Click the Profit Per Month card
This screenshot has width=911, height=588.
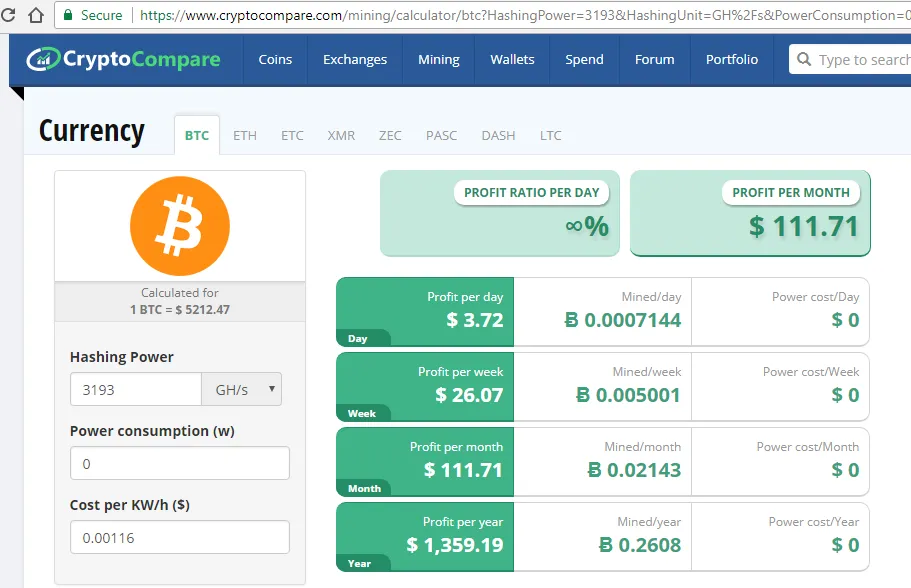click(751, 213)
